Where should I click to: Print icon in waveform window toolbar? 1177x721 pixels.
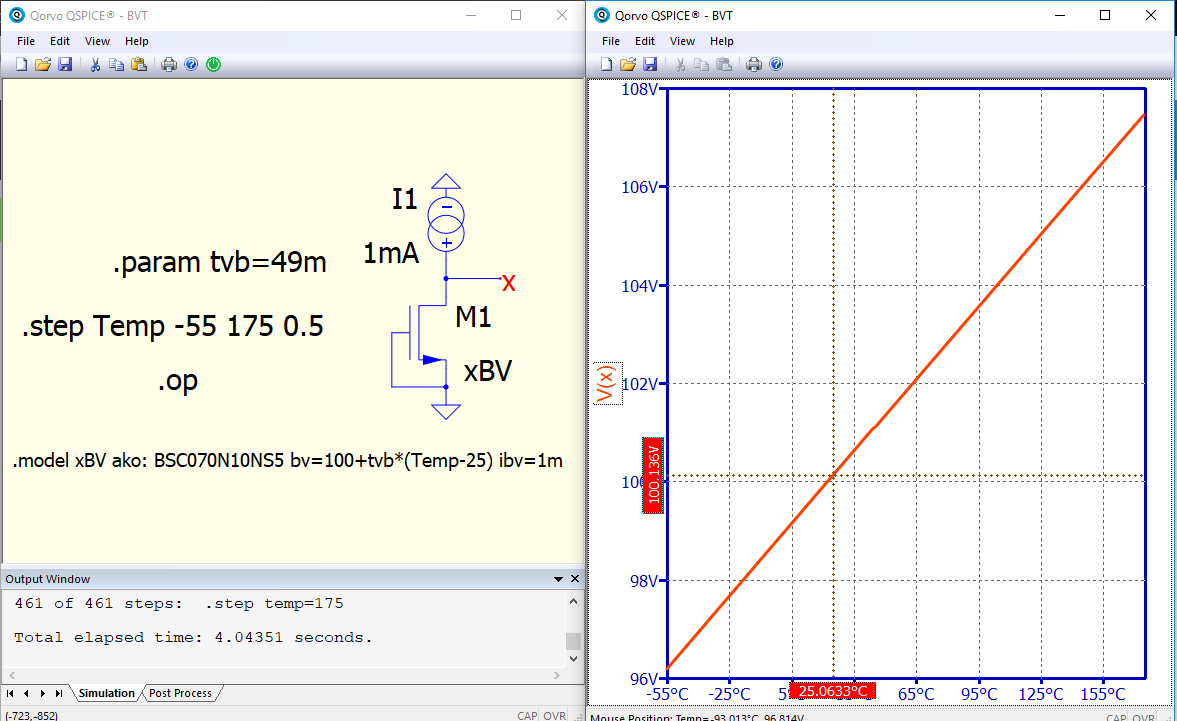[x=754, y=65]
